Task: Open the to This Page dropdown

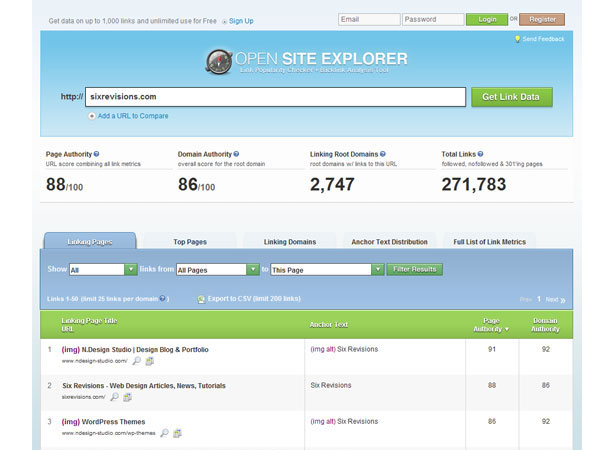Action: click(x=327, y=270)
